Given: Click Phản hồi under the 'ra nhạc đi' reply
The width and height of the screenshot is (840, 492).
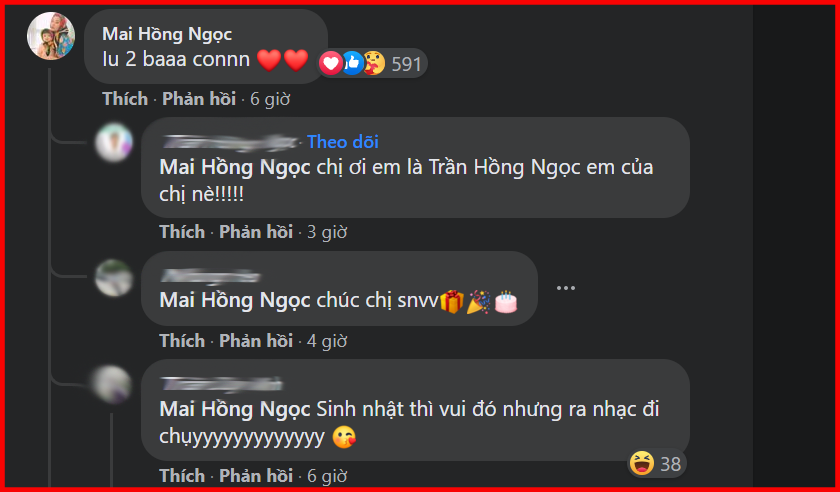Looking at the screenshot, I should click(x=256, y=475).
